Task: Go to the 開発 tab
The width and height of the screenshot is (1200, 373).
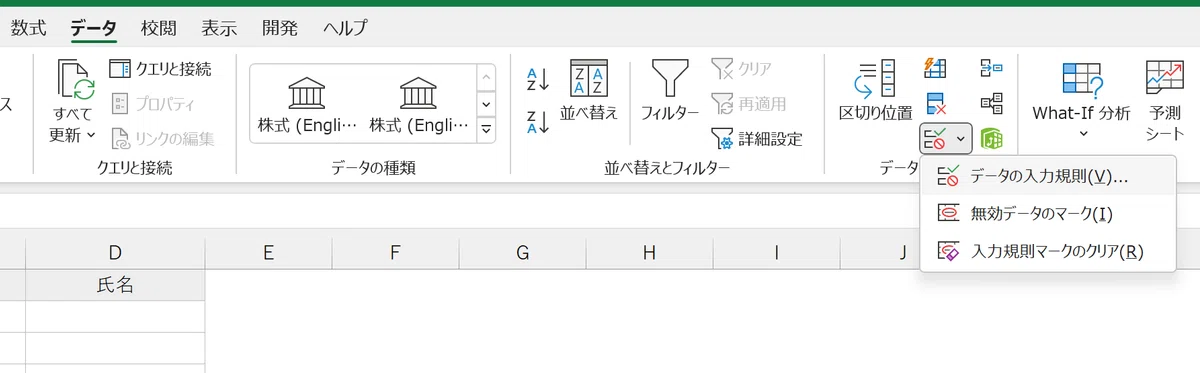Action: point(279,28)
